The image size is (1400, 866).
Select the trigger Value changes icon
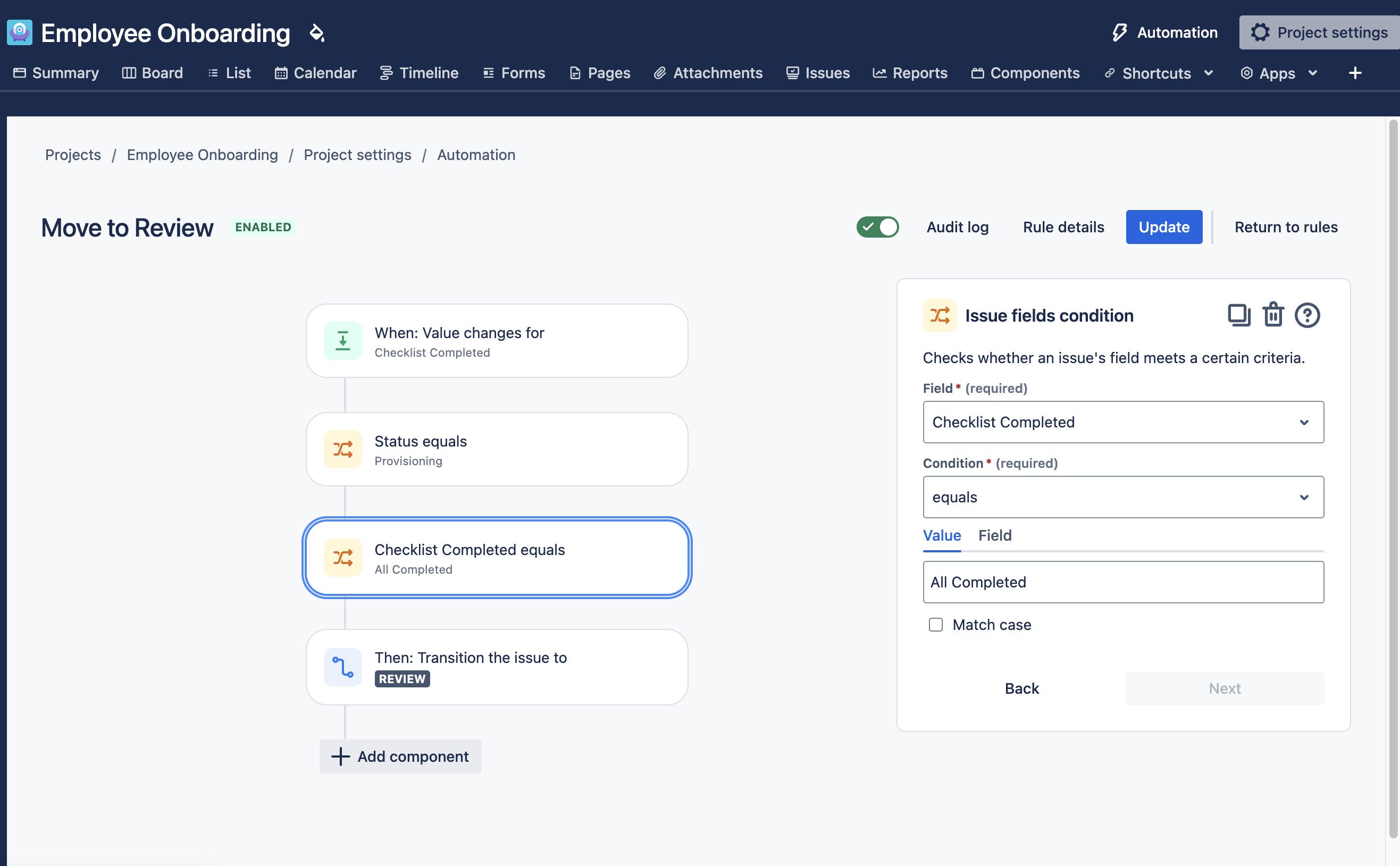[x=342, y=341]
